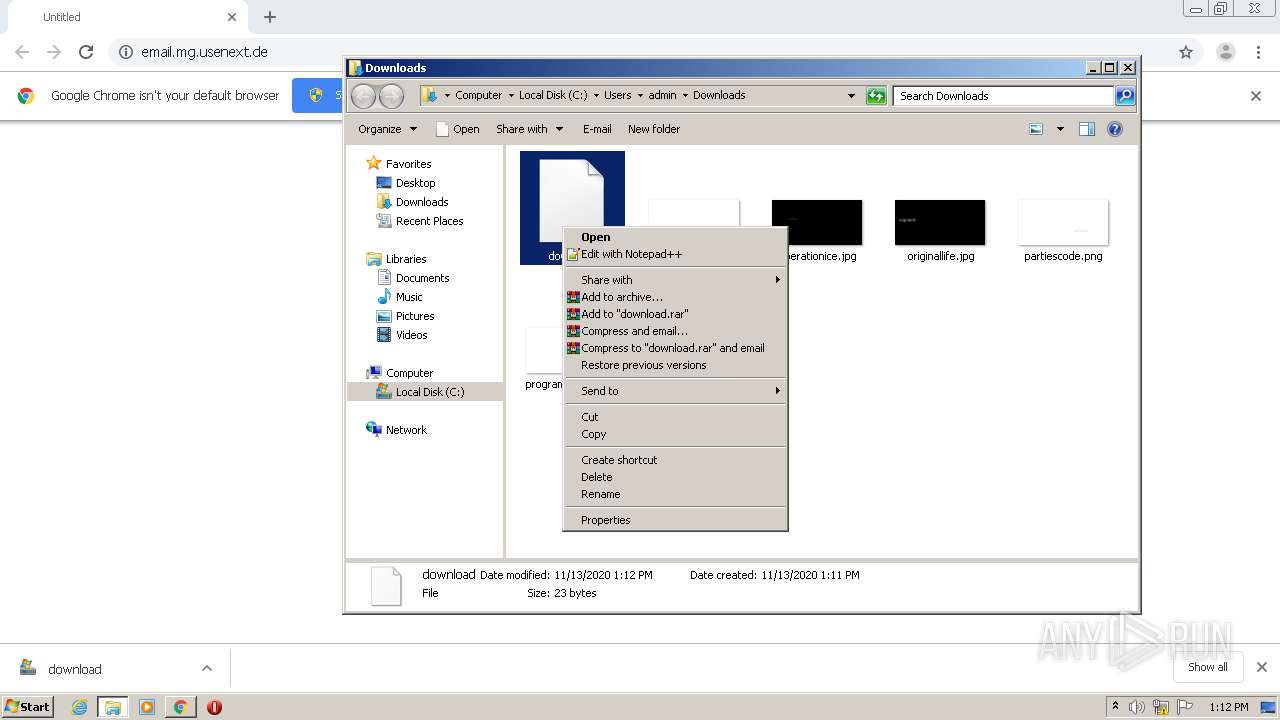Open Chrome three-dot menu
Viewport: 1280px width, 720px height.
click(x=1259, y=52)
